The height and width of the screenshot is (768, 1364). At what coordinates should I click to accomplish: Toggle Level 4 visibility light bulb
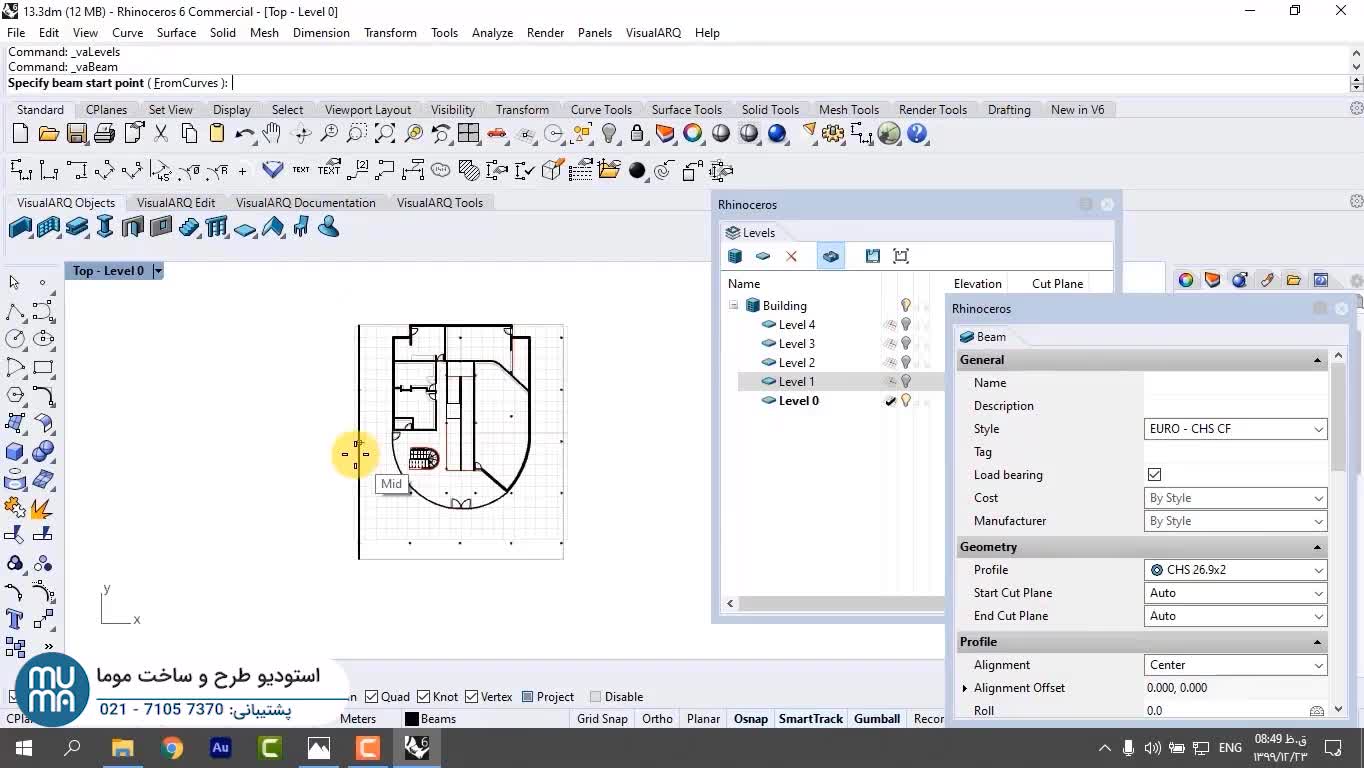906,325
